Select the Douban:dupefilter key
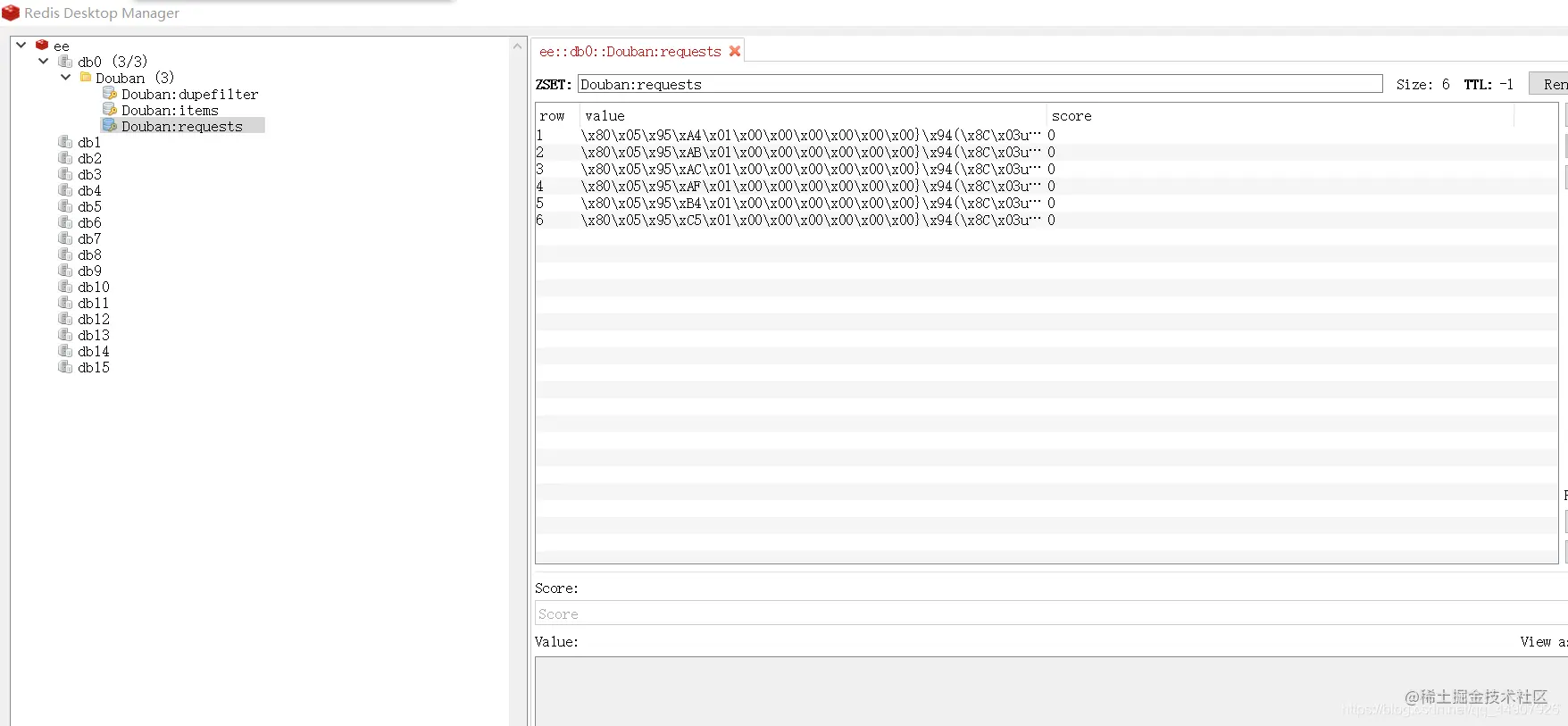 click(x=190, y=94)
